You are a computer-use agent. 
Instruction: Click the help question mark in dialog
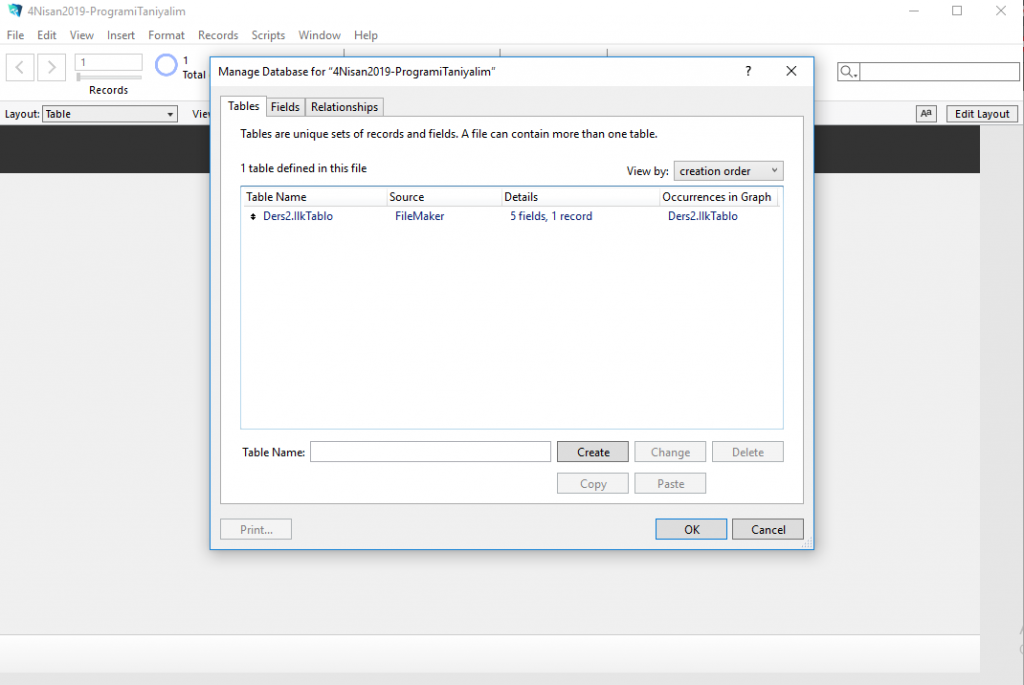(748, 71)
